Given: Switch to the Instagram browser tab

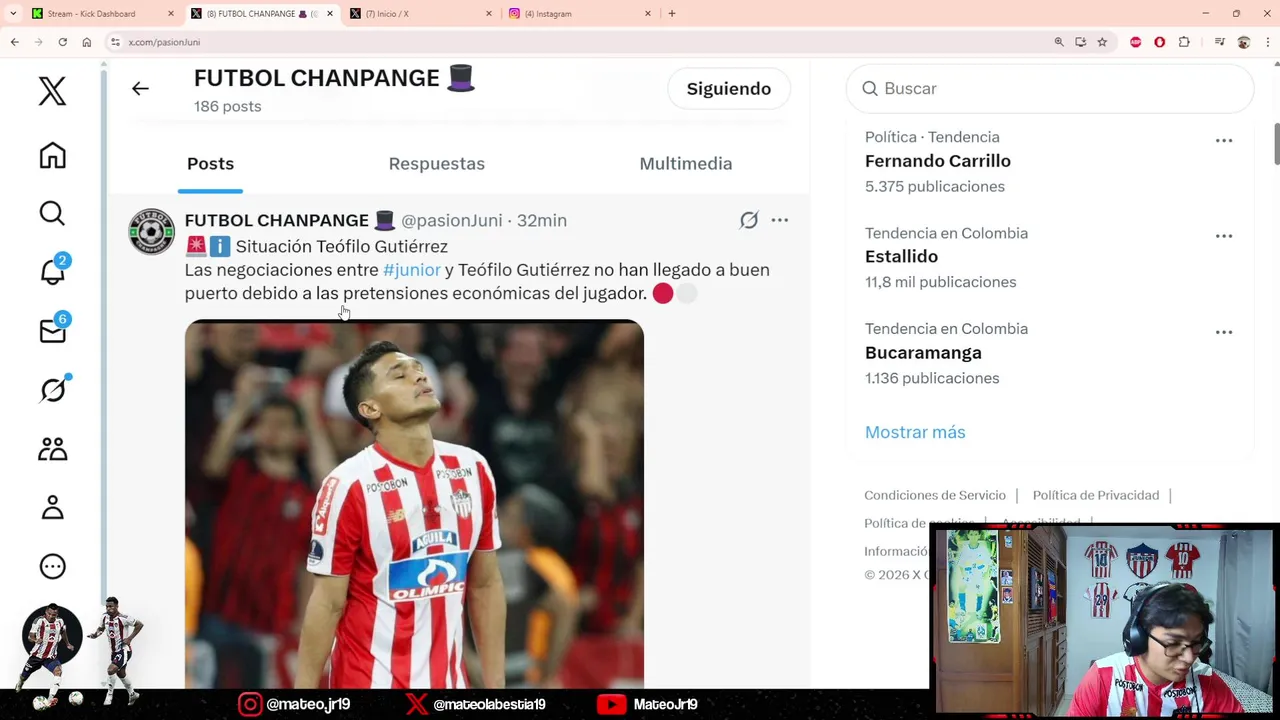Looking at the screenshot, I should pos(578,14).
